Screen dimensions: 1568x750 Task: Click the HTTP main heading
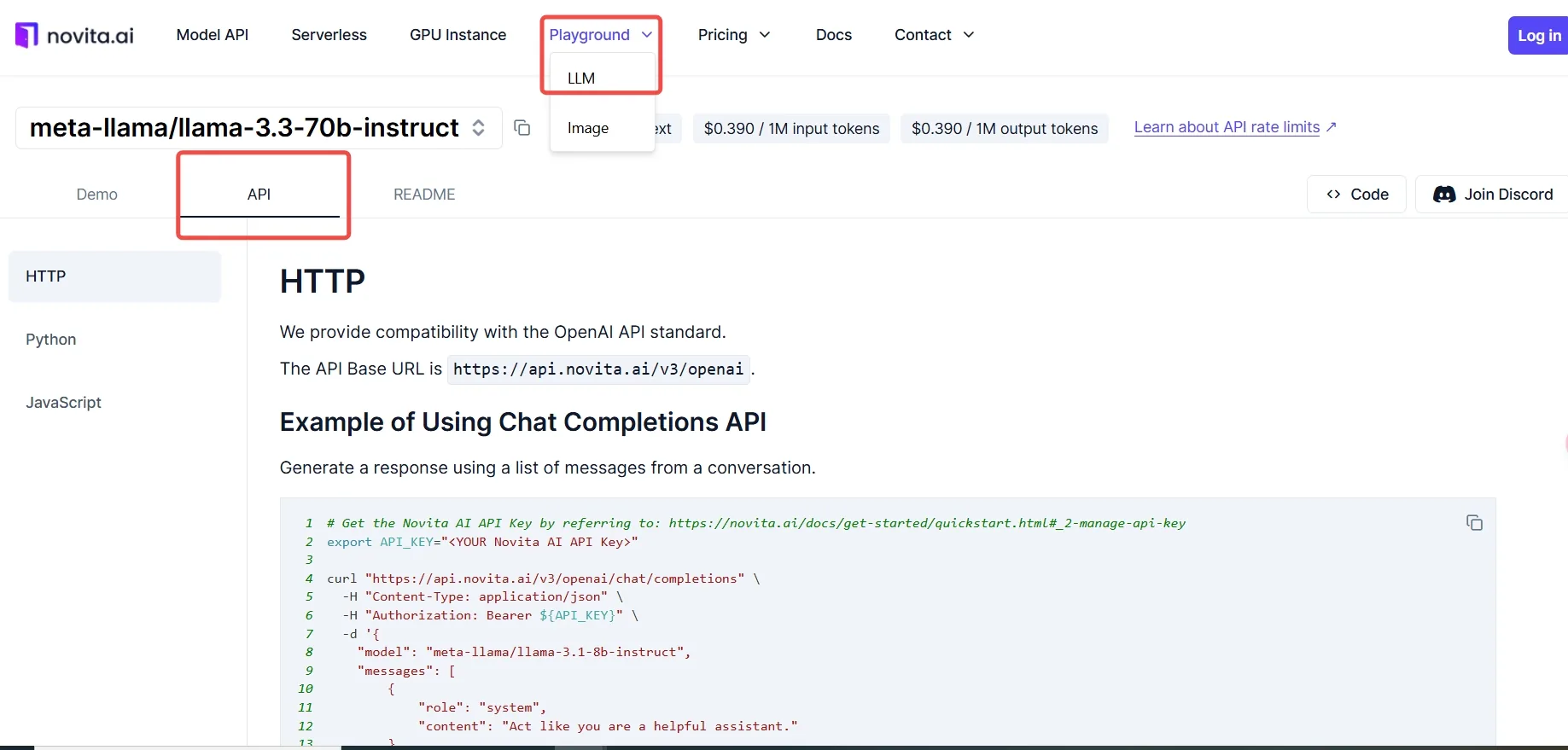point(323,281)
